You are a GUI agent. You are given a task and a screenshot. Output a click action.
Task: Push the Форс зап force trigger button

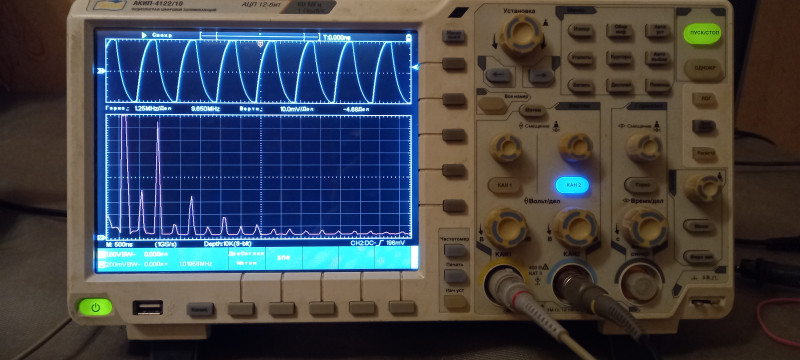698,256
